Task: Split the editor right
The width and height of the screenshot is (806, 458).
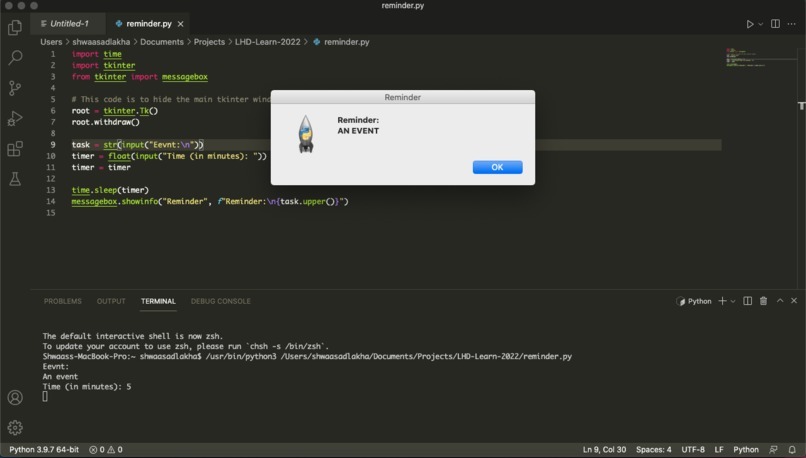Action: point(775,24)
